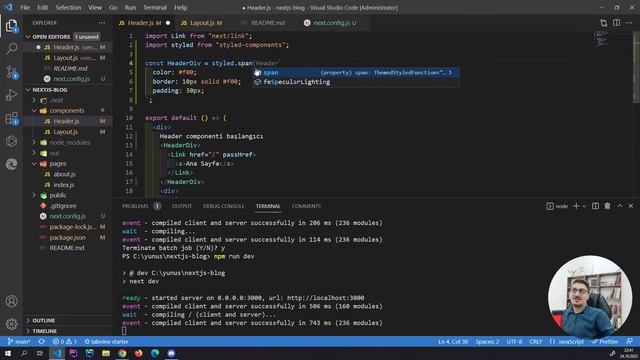Click tabnine starter in status bar
Screen dimensions: 640x360
(106, 342)
